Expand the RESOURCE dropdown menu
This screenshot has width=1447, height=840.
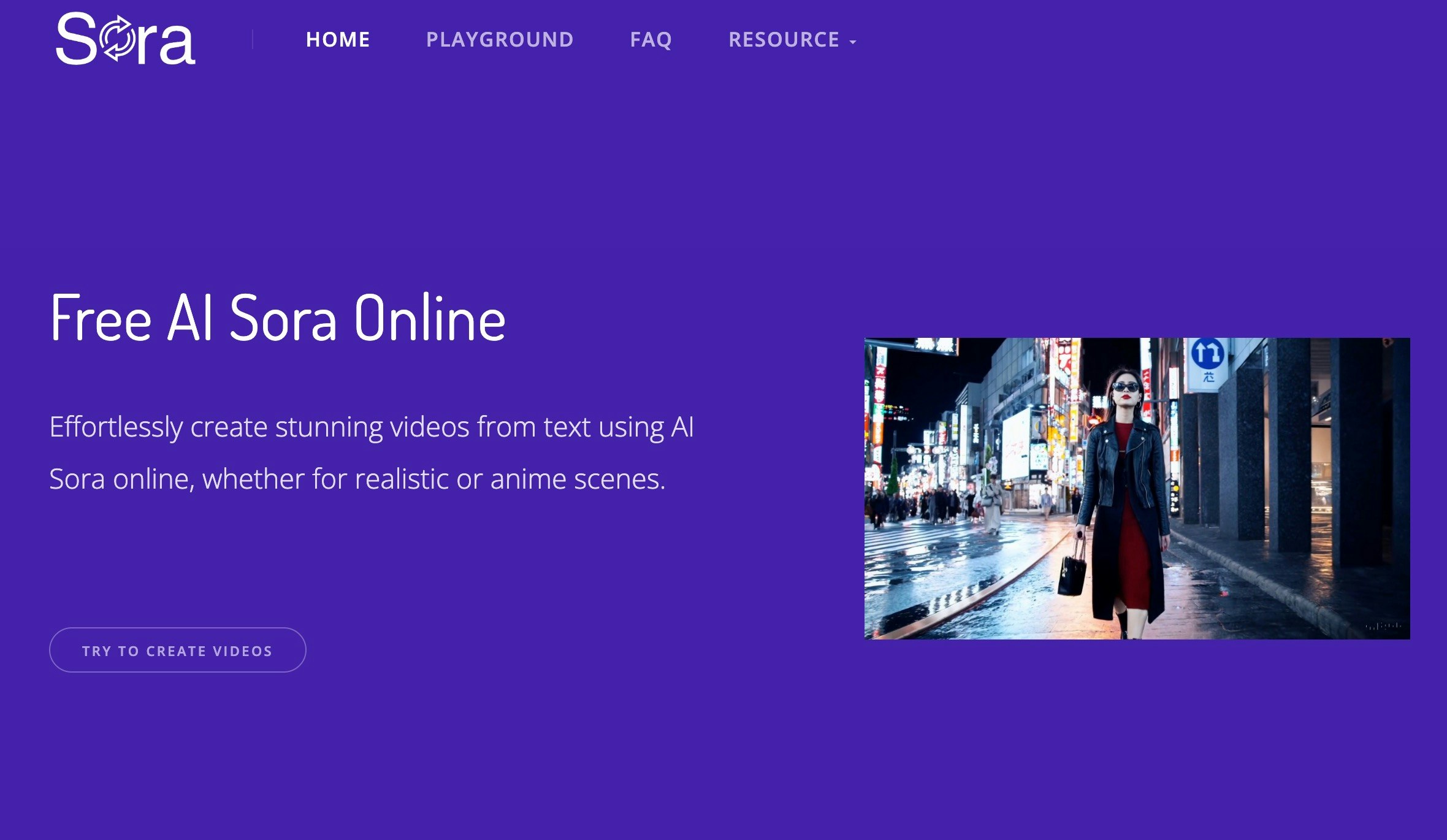coord(784,40)
